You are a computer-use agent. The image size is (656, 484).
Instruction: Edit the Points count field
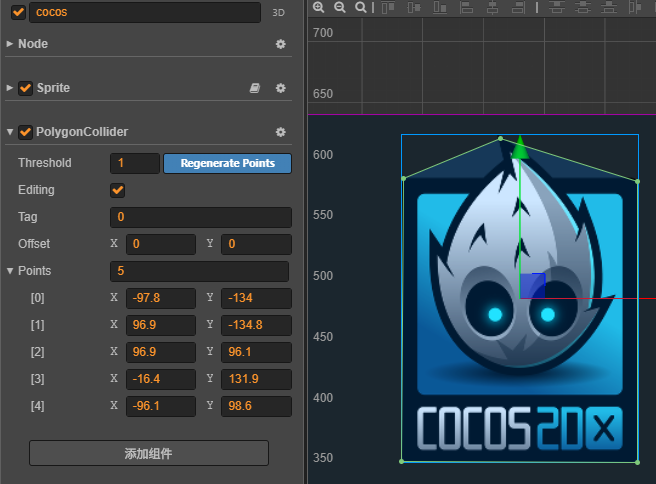point(199,271)
